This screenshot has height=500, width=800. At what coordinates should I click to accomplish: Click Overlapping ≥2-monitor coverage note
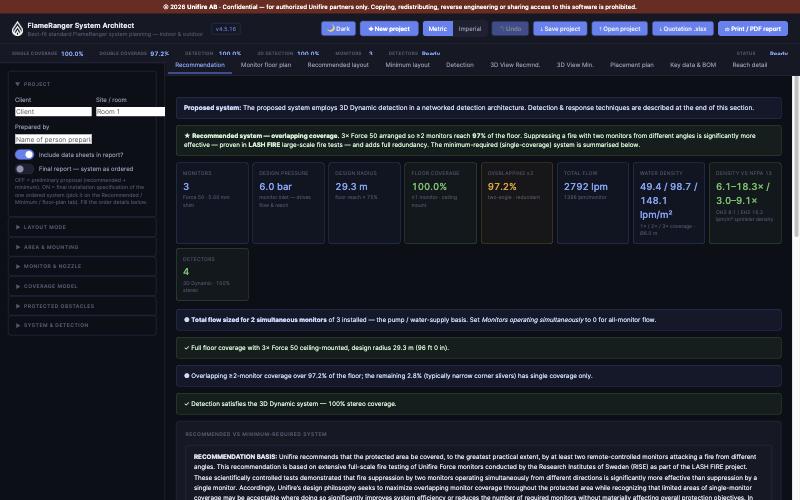[x=479, y=376]
